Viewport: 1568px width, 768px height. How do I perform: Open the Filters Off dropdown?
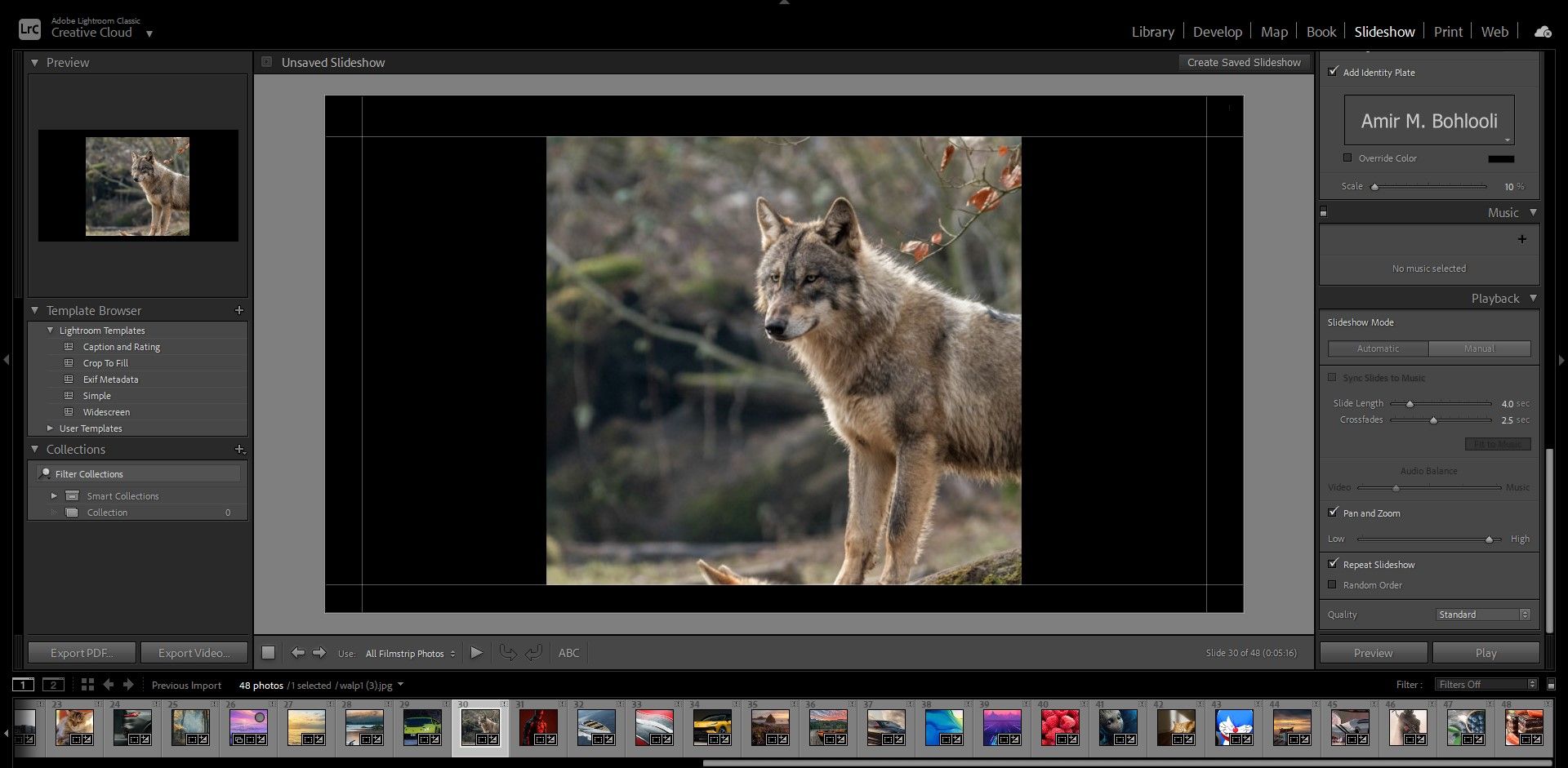1486,685
